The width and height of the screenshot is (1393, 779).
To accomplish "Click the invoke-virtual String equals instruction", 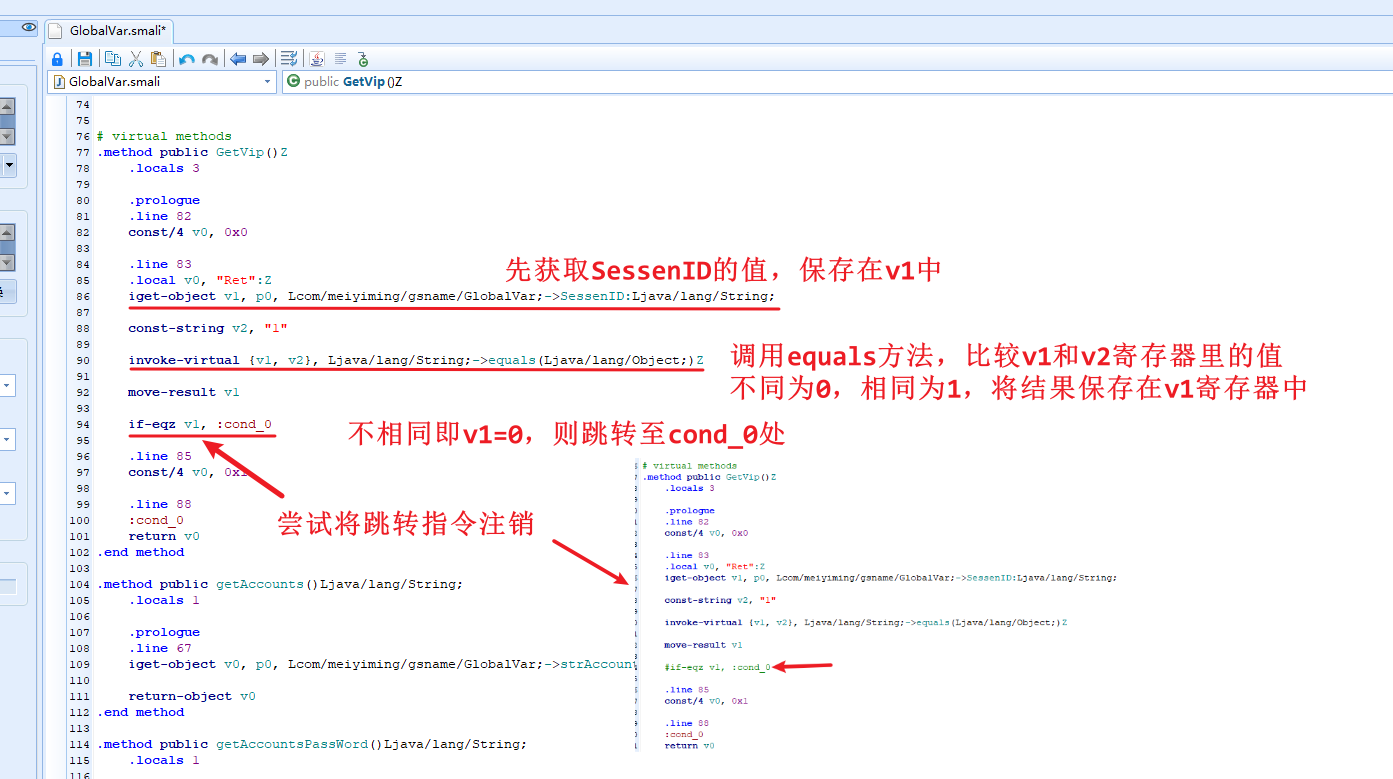I will tap(416, 360).
